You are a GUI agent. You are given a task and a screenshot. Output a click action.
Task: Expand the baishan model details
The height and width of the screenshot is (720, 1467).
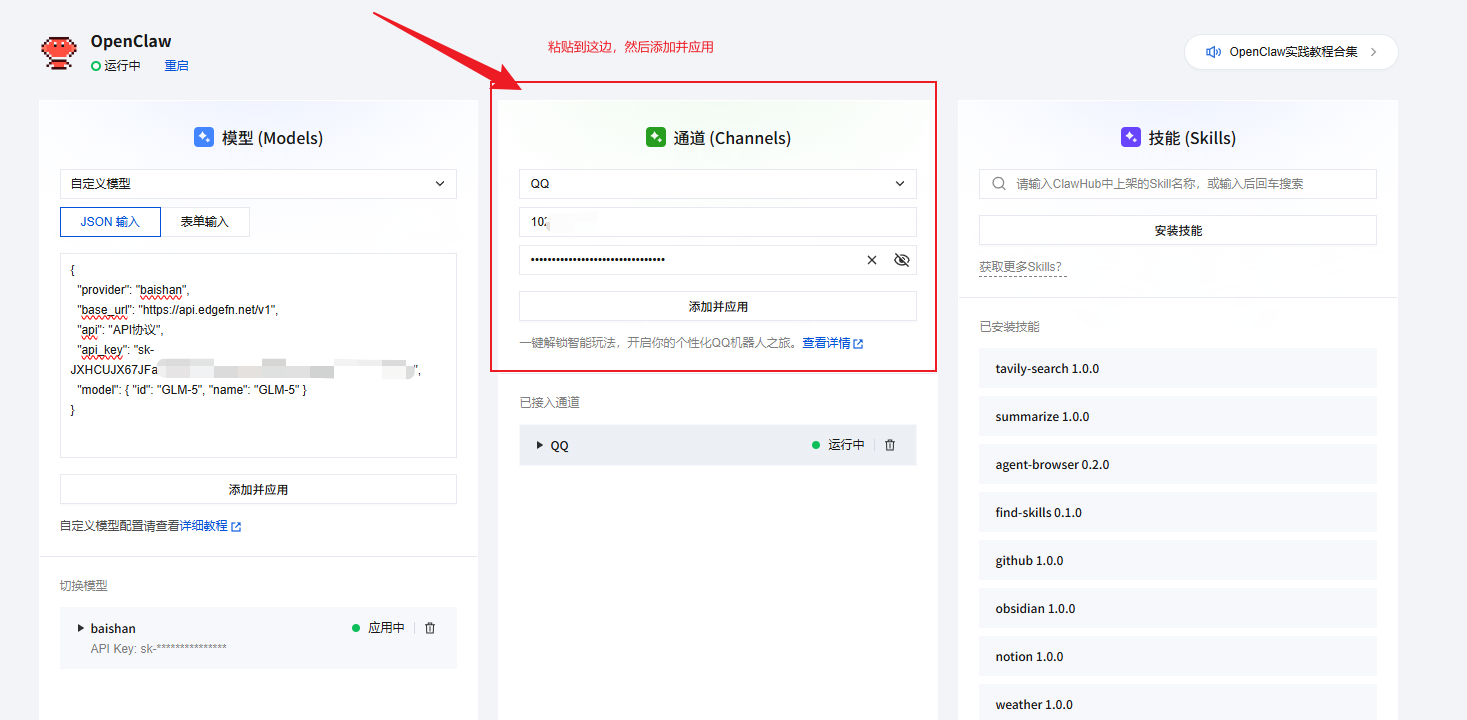(x=81, y=628)
